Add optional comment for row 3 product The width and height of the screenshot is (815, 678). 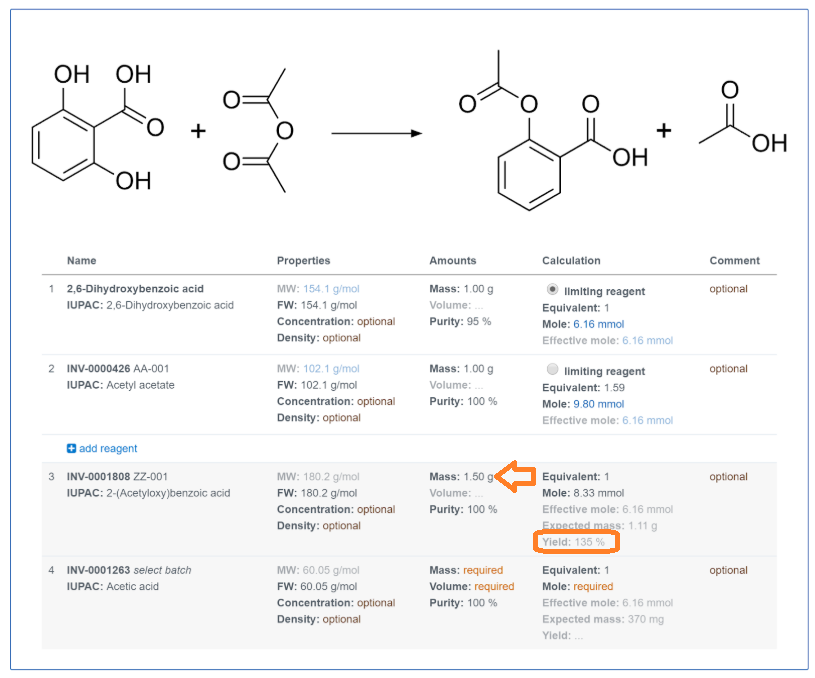point(728,476)
